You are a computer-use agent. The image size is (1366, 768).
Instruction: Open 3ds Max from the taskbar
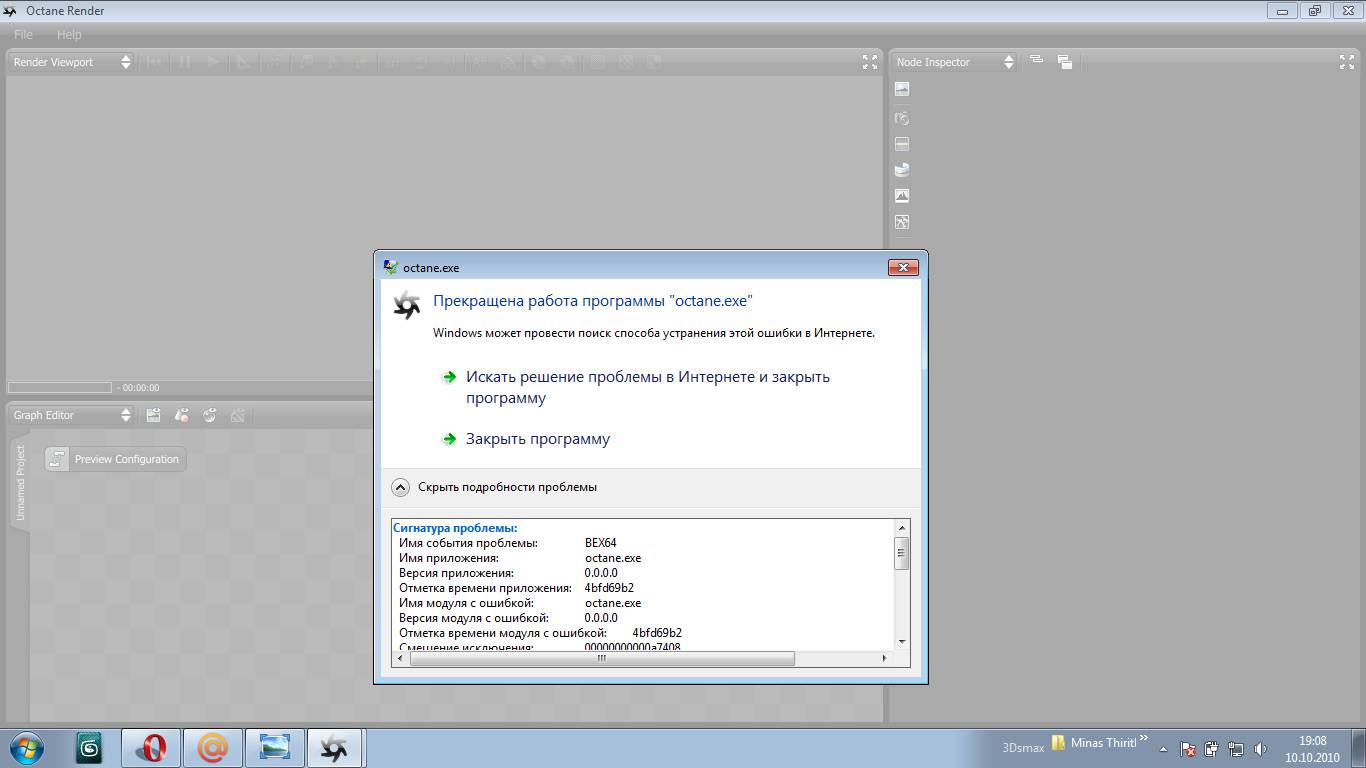(90, 748)
